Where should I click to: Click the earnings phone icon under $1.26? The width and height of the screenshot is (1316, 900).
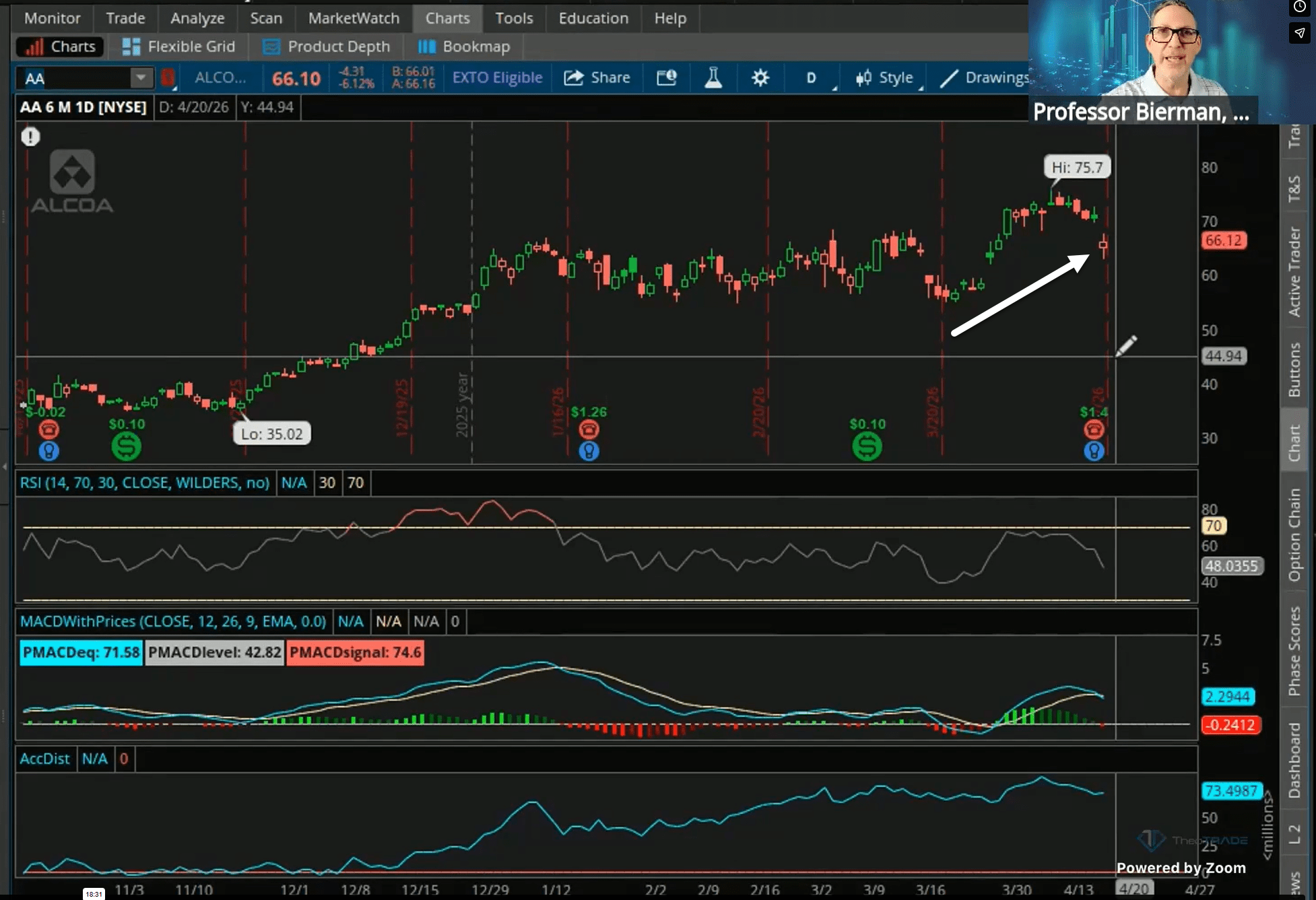pyautogui.click(x=589, y=429)
